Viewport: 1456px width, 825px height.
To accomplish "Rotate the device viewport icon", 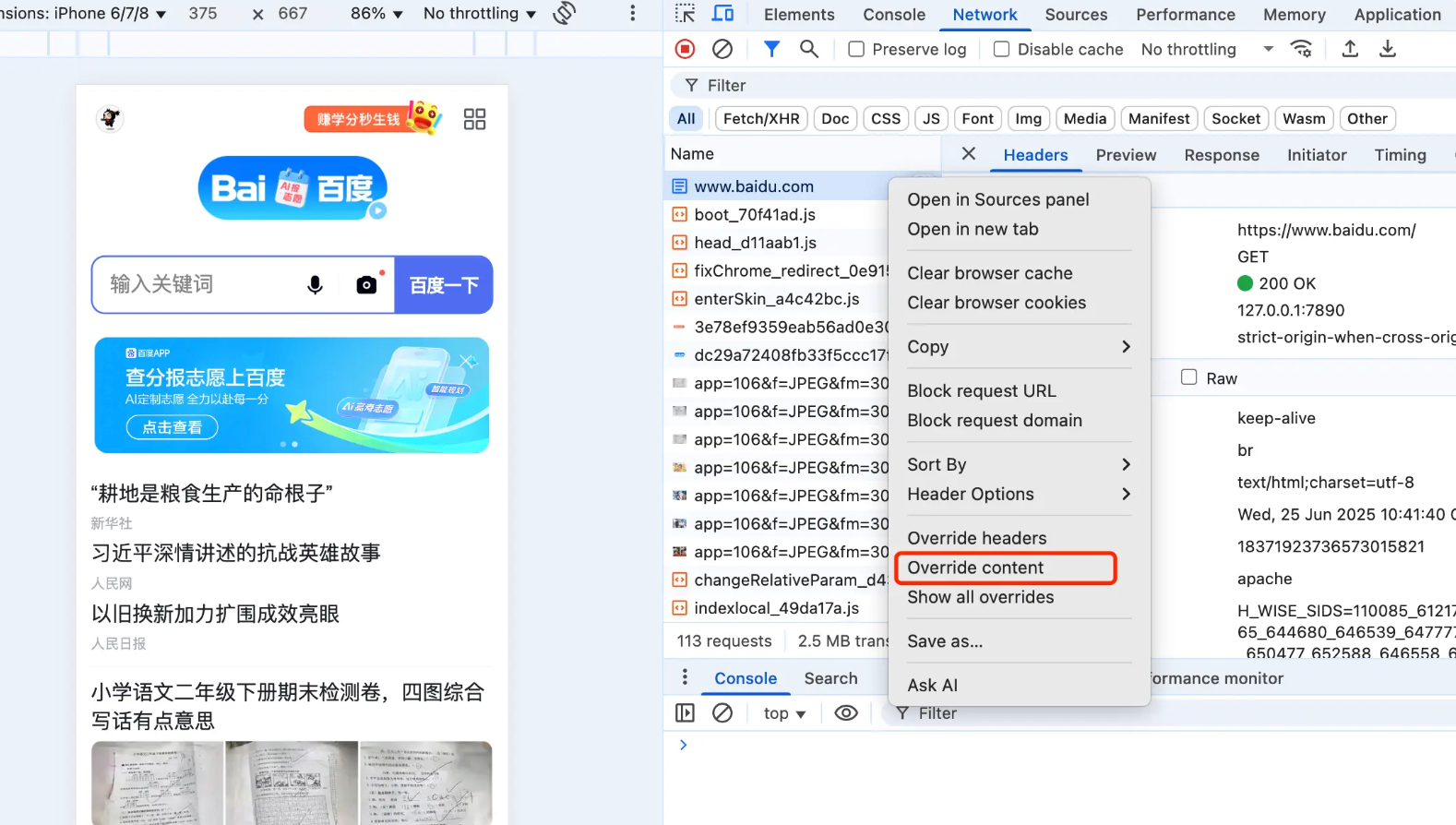I will pos(564,14).
